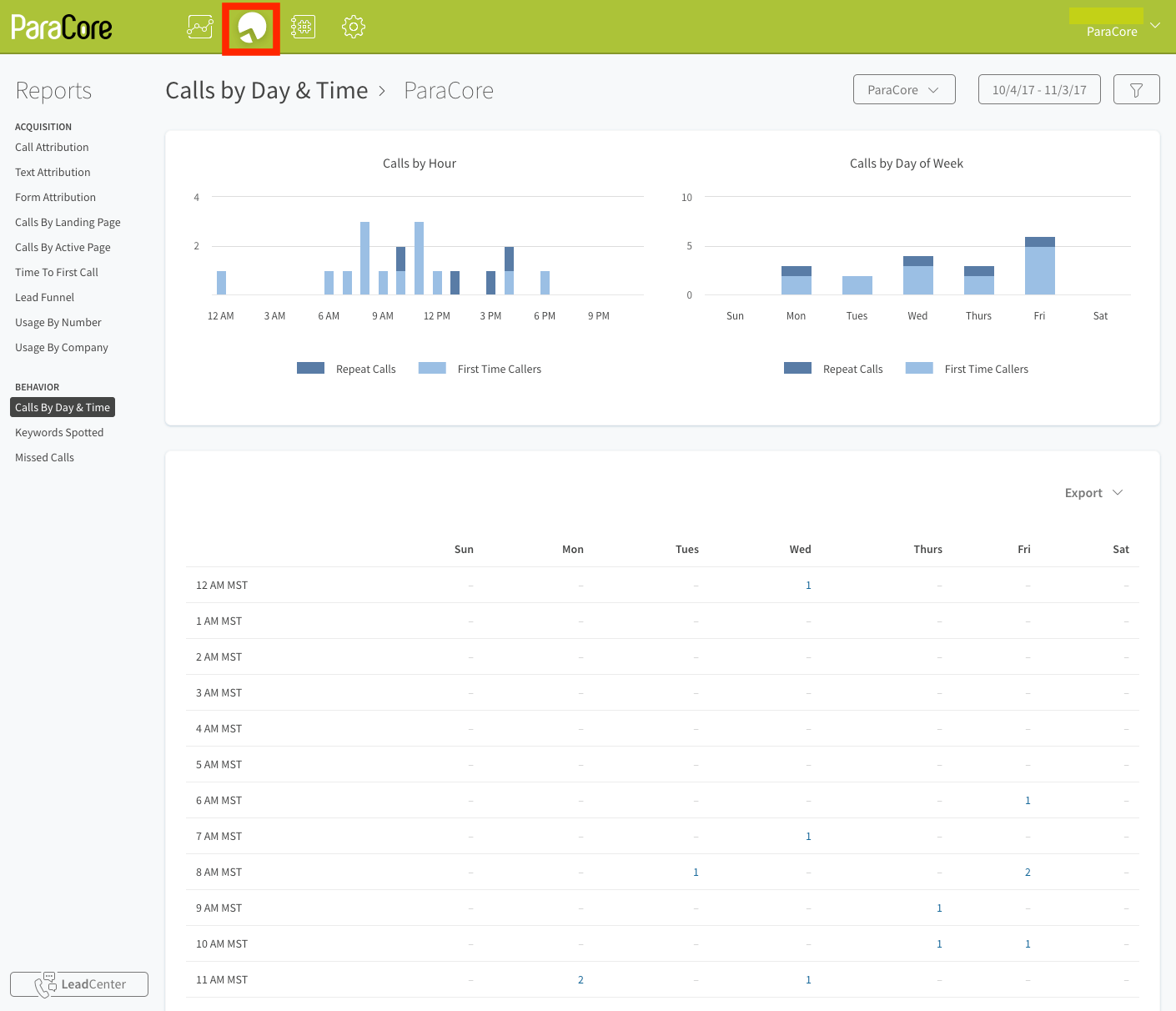Open Form Attribution report
1176x1011 pixels.
(x=55, y=197)
